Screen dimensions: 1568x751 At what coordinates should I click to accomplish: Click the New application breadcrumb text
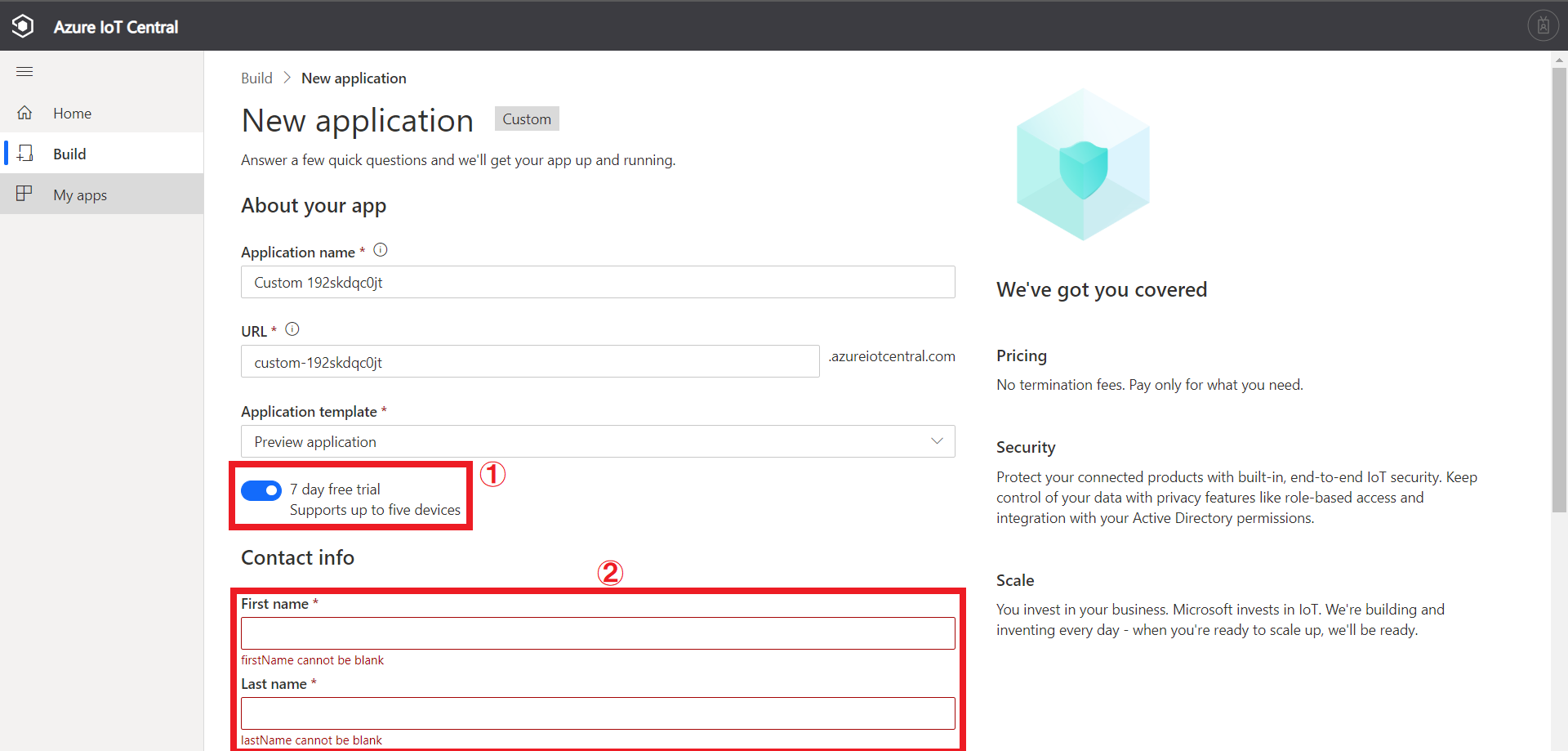pos(354,78)
